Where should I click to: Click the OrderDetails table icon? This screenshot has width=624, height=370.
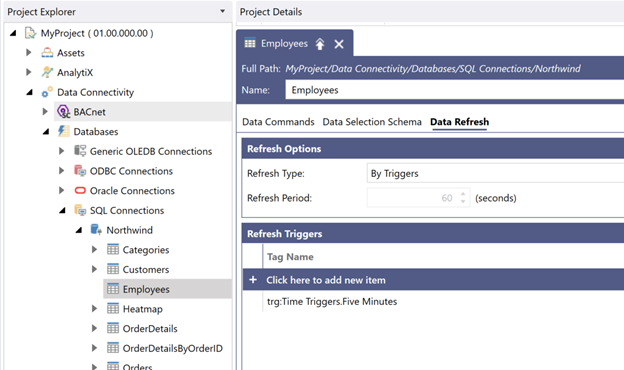pyautogui.click(x=113, y=328)
